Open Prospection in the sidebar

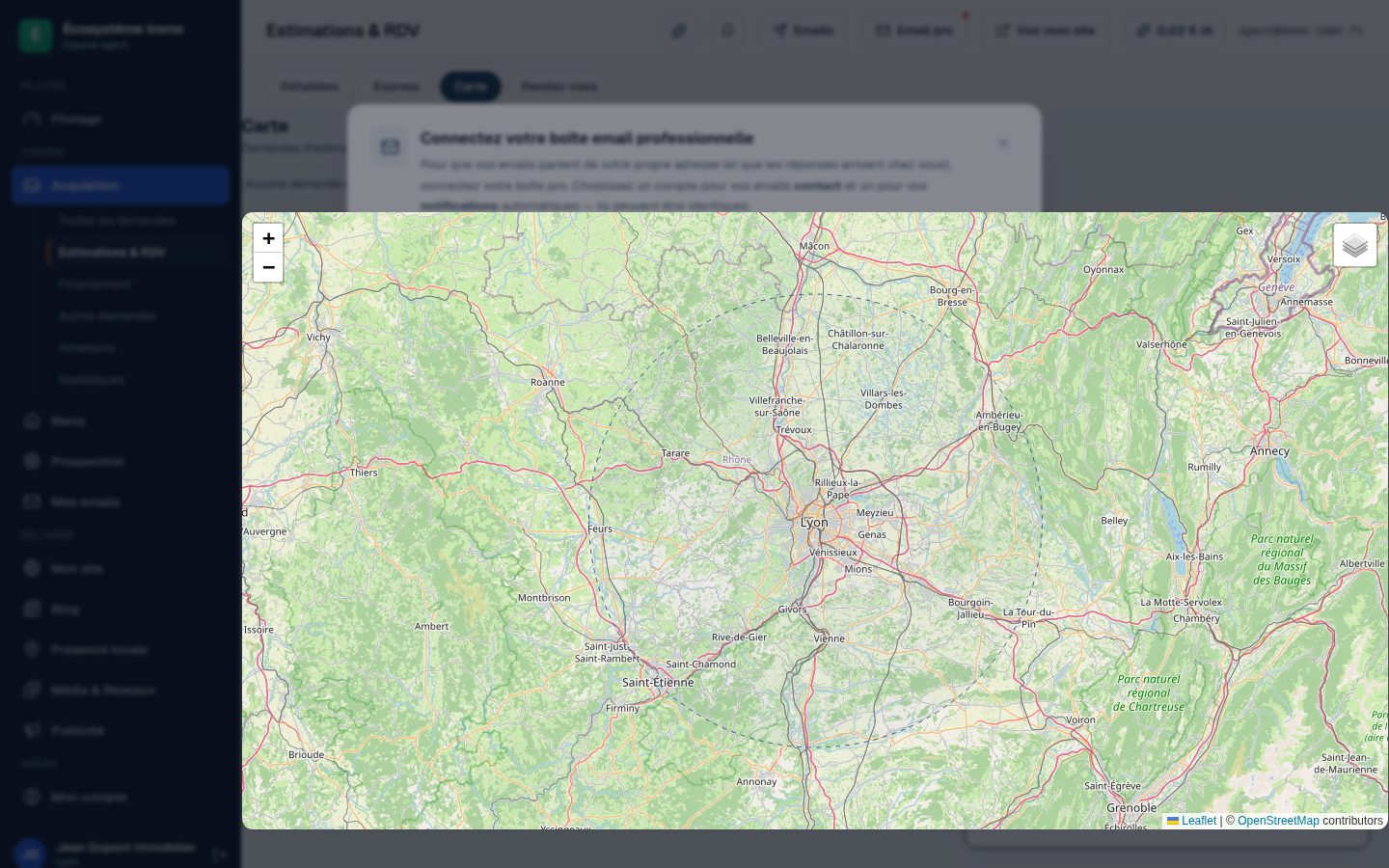[121, 462]
